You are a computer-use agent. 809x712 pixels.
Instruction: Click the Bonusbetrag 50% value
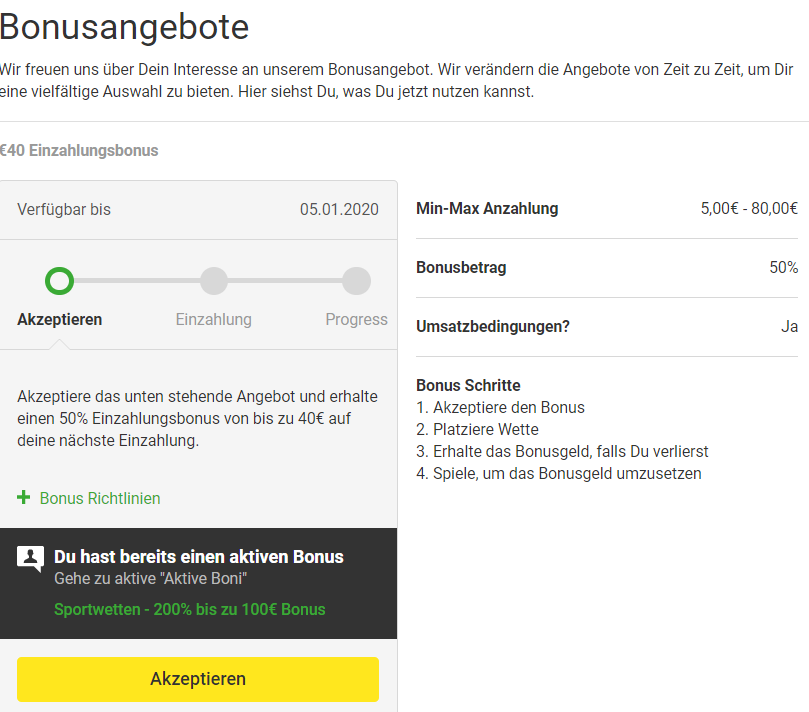tap(784, 267)
